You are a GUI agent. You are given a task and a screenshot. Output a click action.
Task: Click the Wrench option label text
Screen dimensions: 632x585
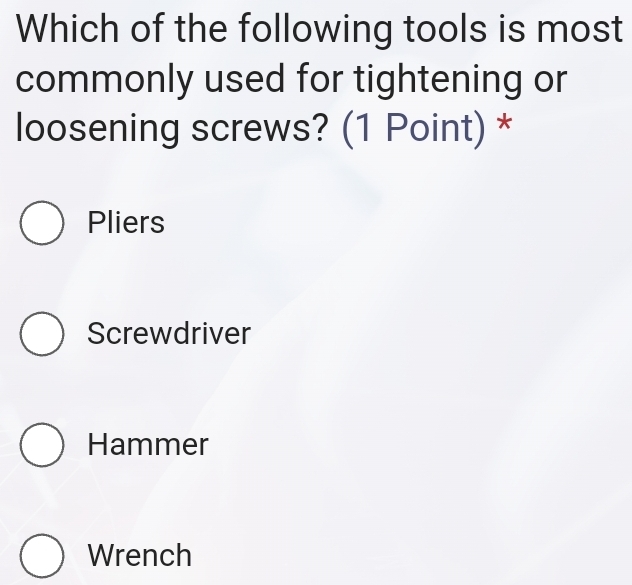[139, 555]
